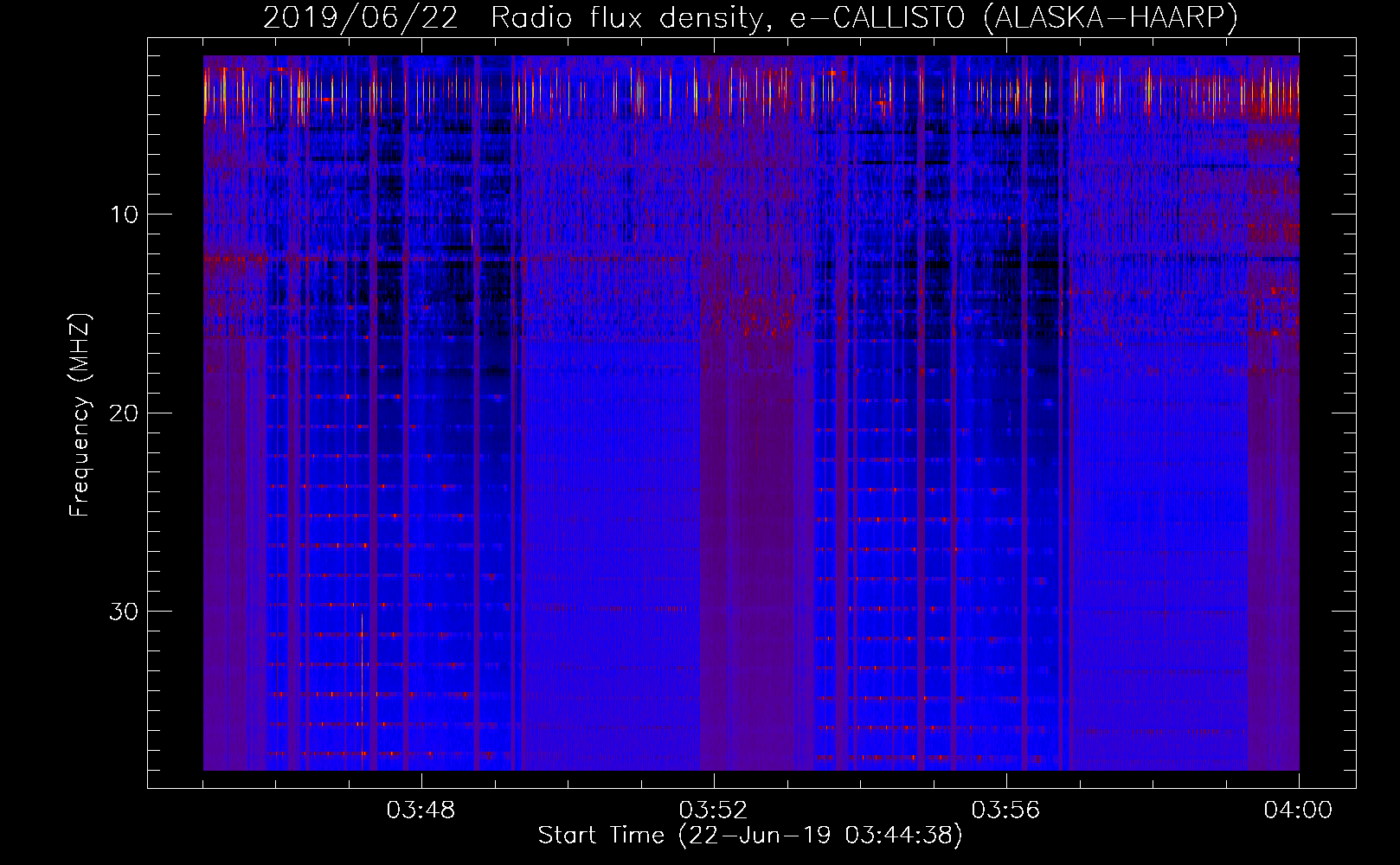Image resolution: width=1400 pixels, height=865 pixels.
Task: Select the 03:48 time tick label
Action: [x=421, y=811]
